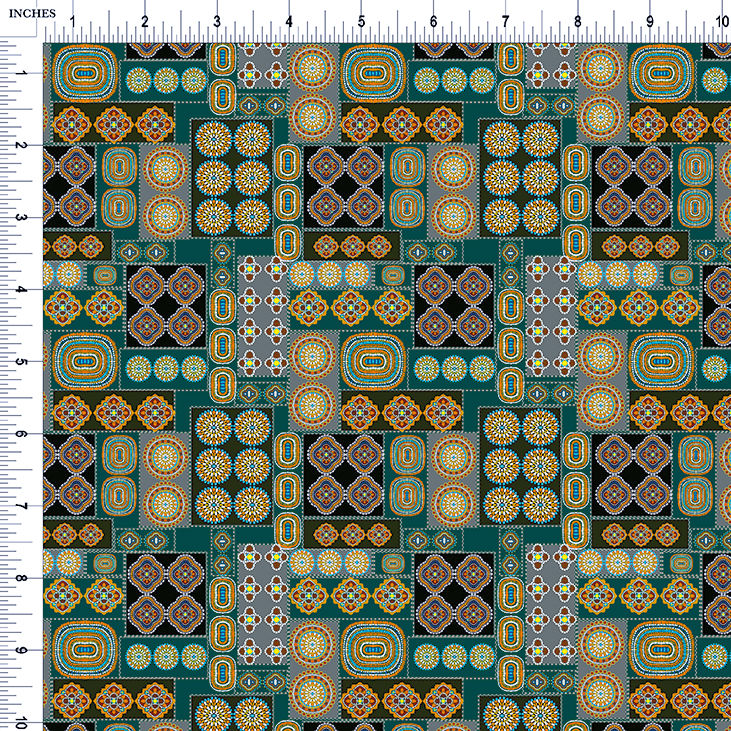Click the number 2 on the vertical ruler
Viewport: 731px width, 731px height.
(x=21, y=145)
